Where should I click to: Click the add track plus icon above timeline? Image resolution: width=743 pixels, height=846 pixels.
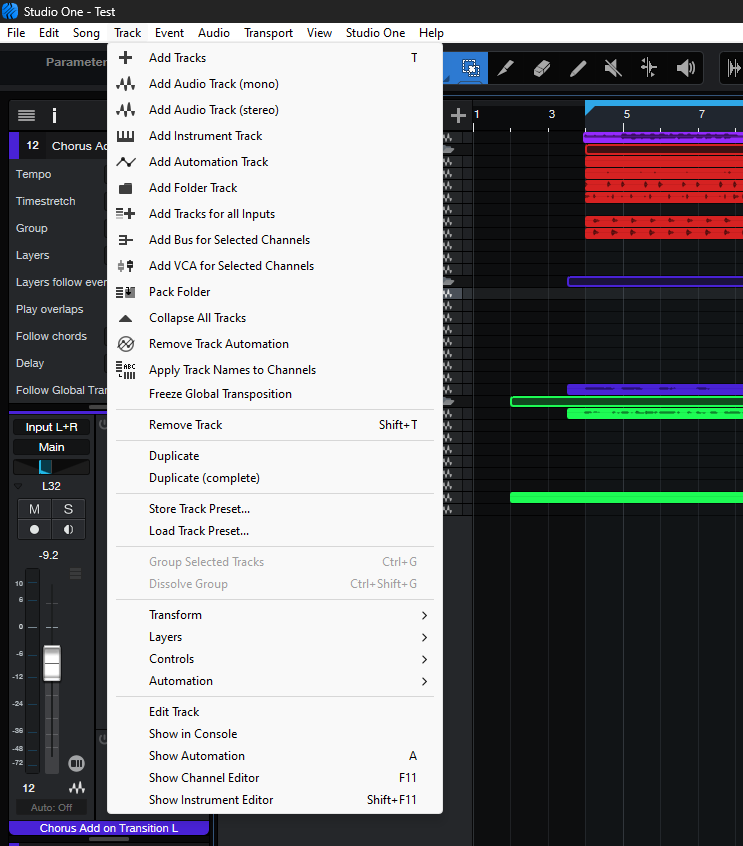tap(458, 115)
